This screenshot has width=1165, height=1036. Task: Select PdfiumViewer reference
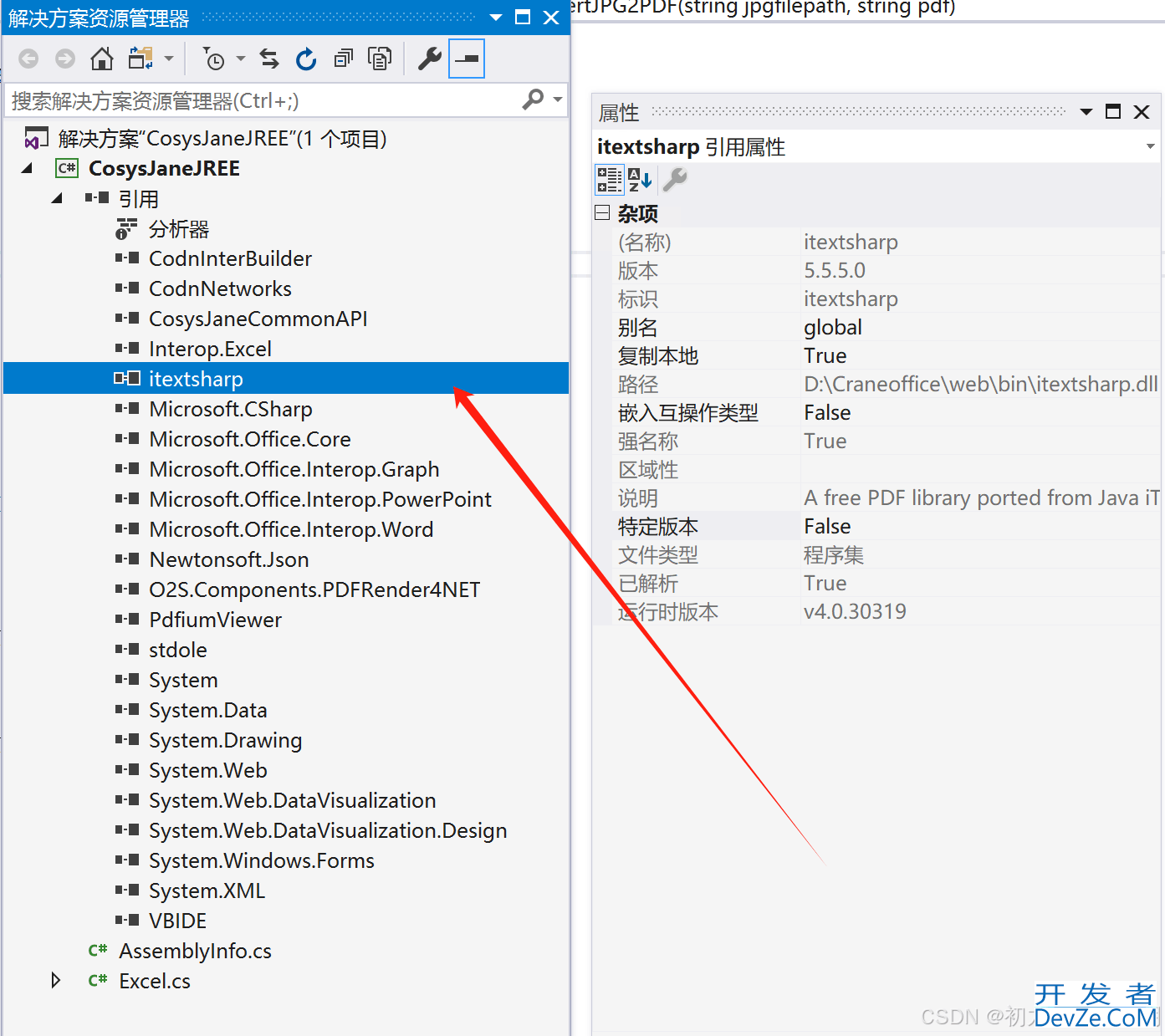215,620
